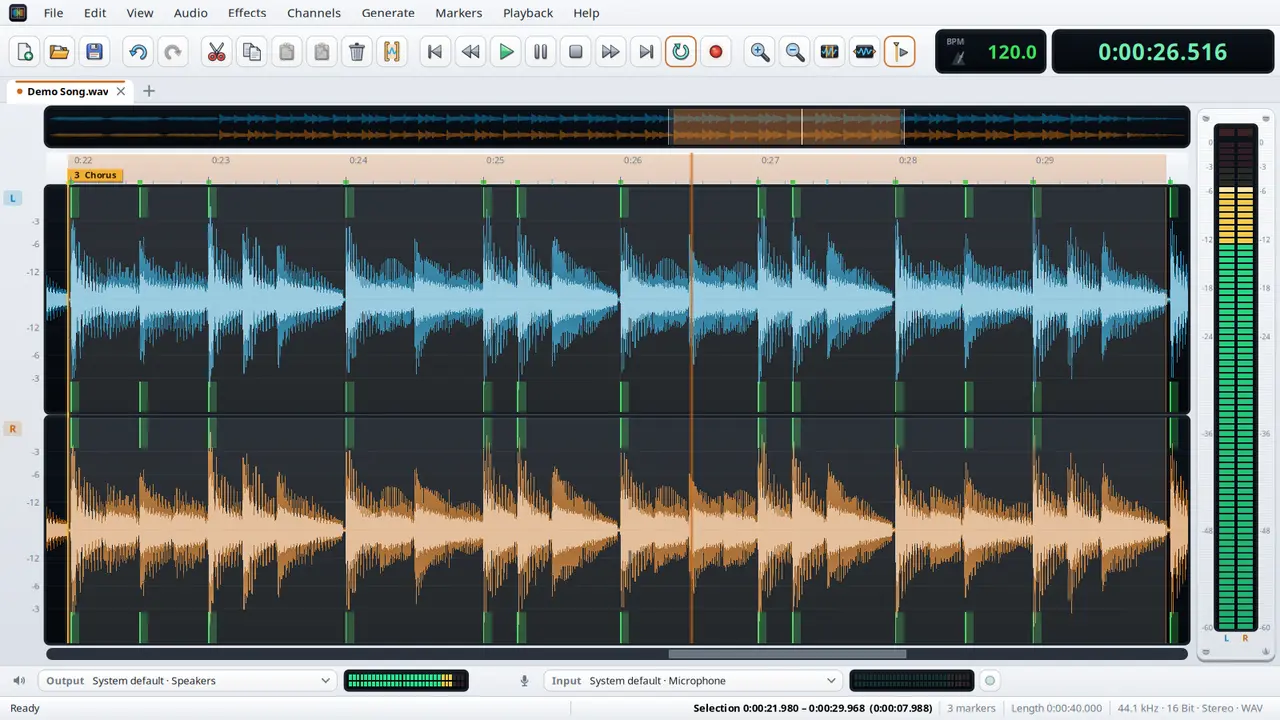Click the app logo icon in the menu bar
Image resolution: width=1280 pixels, height=720 pixels.
(18, 13)
